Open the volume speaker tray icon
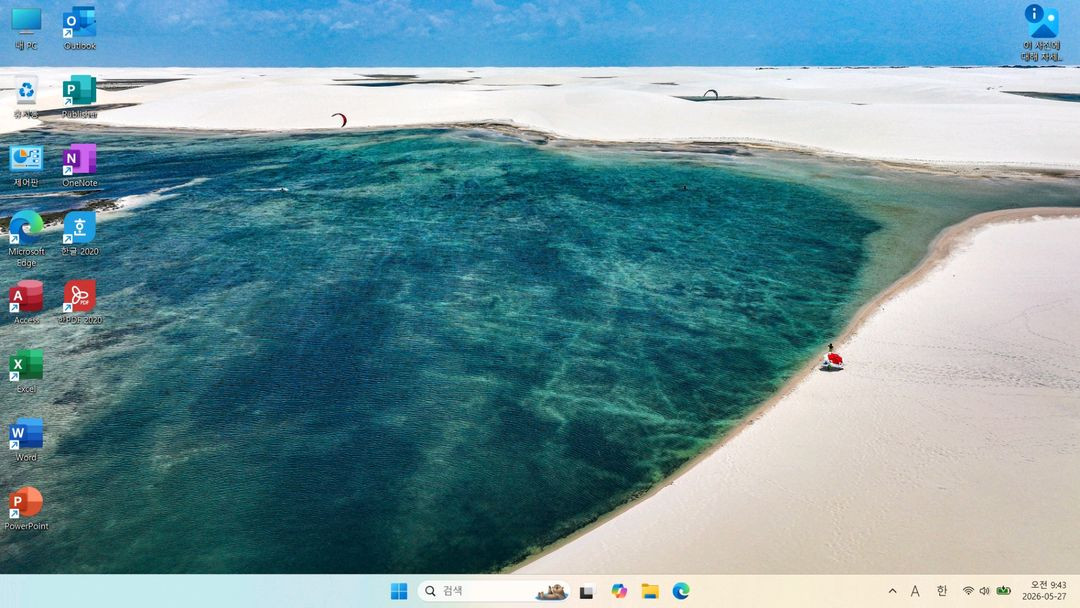 pos(985,591)
